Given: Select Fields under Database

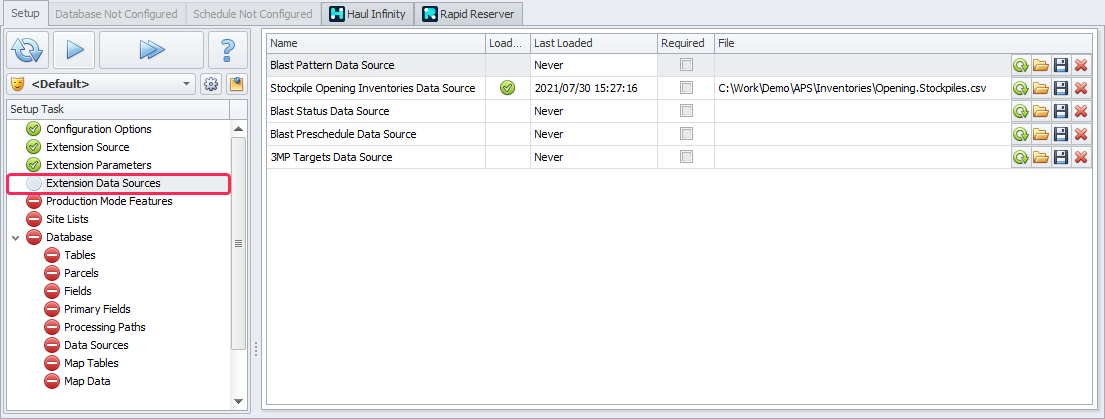Looking at the screenshot, I should (78, 291).
